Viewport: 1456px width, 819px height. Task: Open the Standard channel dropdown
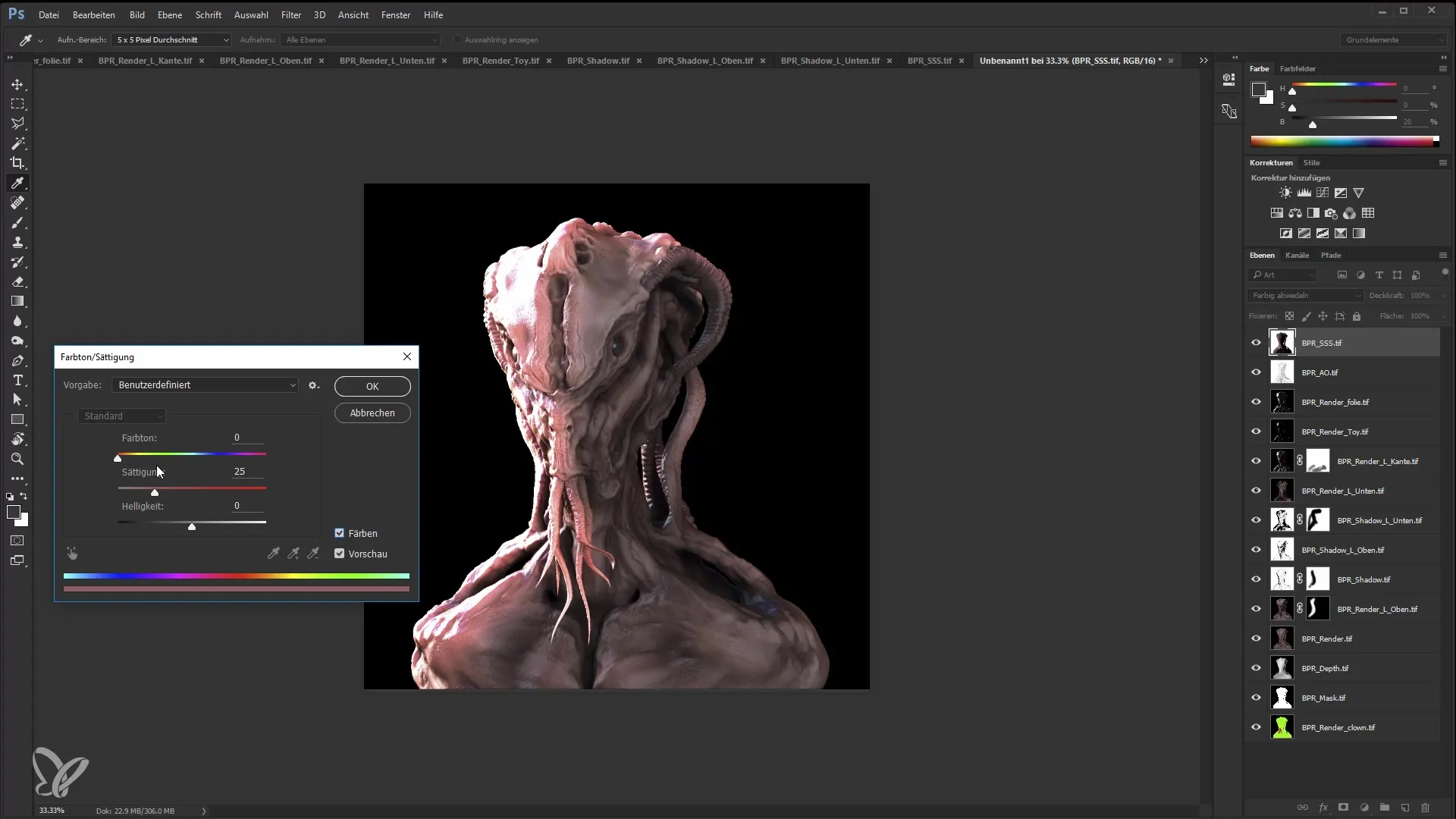click(121, 416)
